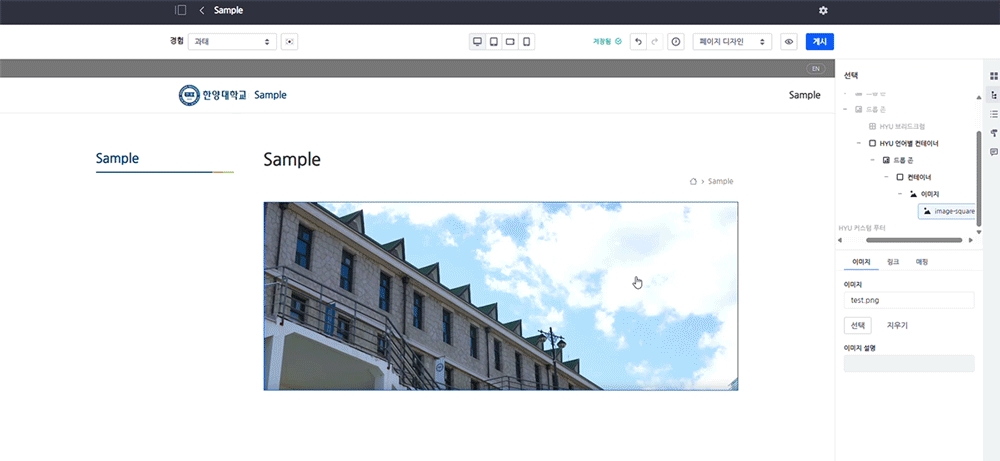Switch to the 링크 tab

click(893, 262)
